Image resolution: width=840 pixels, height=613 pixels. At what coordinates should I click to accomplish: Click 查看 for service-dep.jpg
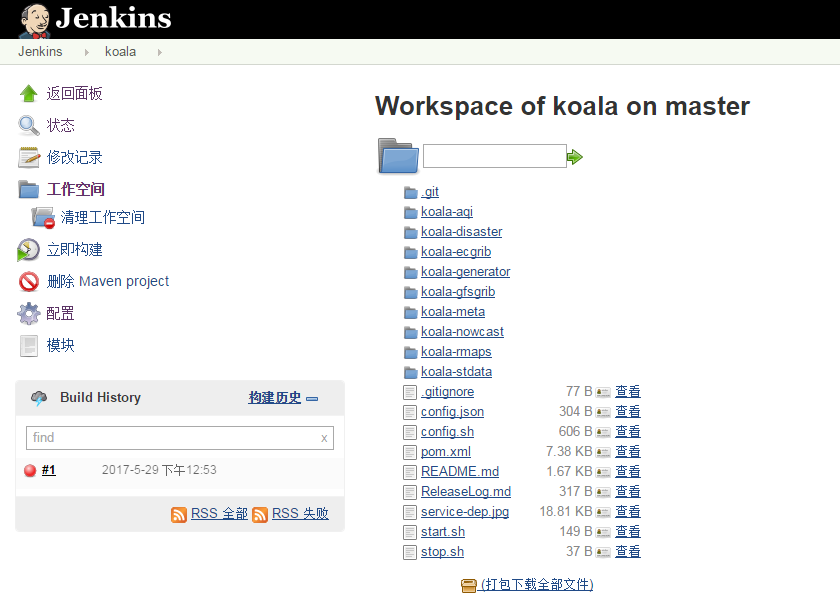628,512
